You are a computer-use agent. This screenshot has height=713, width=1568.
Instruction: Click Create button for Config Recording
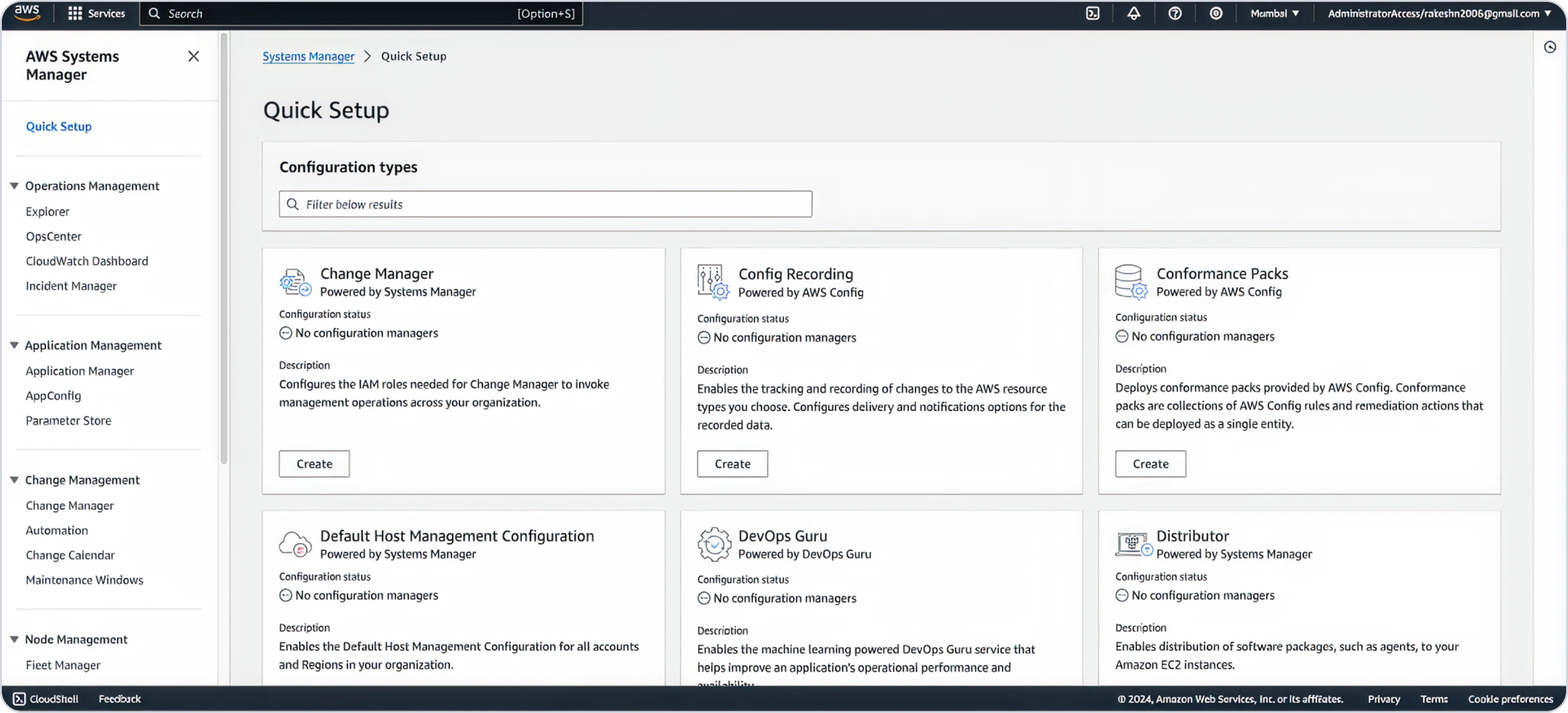coord(732,463)
